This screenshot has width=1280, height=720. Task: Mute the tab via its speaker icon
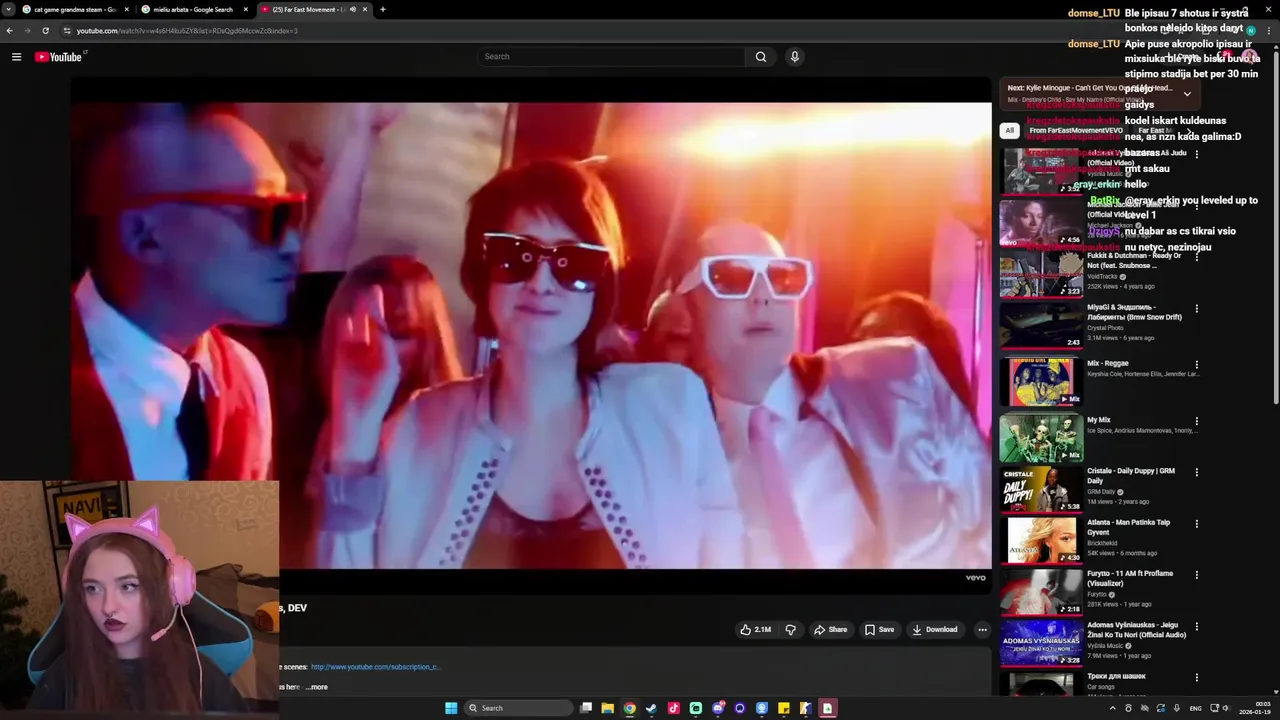[352, 9]
